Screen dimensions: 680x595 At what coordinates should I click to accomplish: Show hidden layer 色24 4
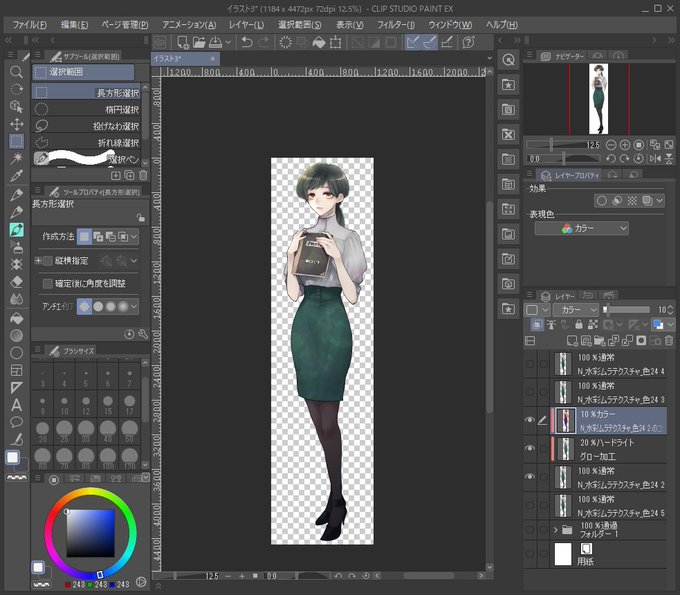coord(530,364)
